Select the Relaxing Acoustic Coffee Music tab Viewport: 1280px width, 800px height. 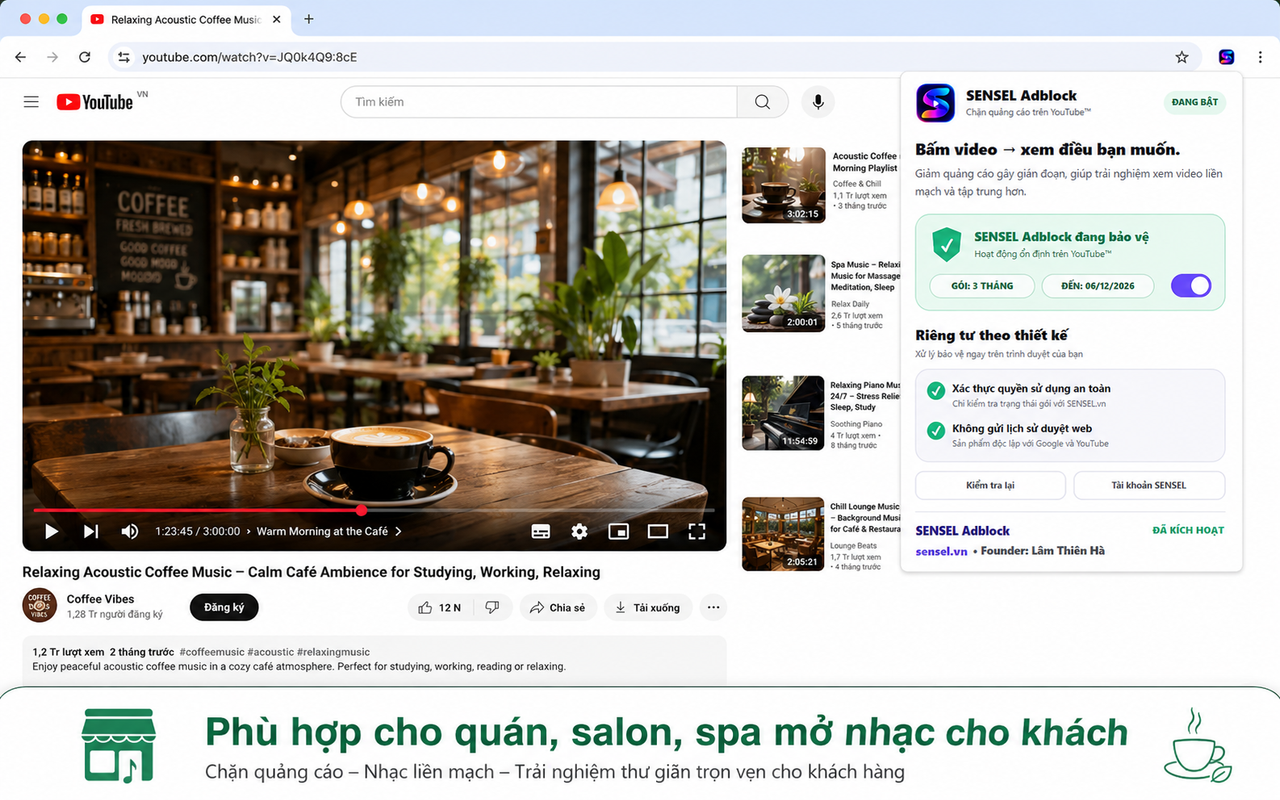coord(186,19)
